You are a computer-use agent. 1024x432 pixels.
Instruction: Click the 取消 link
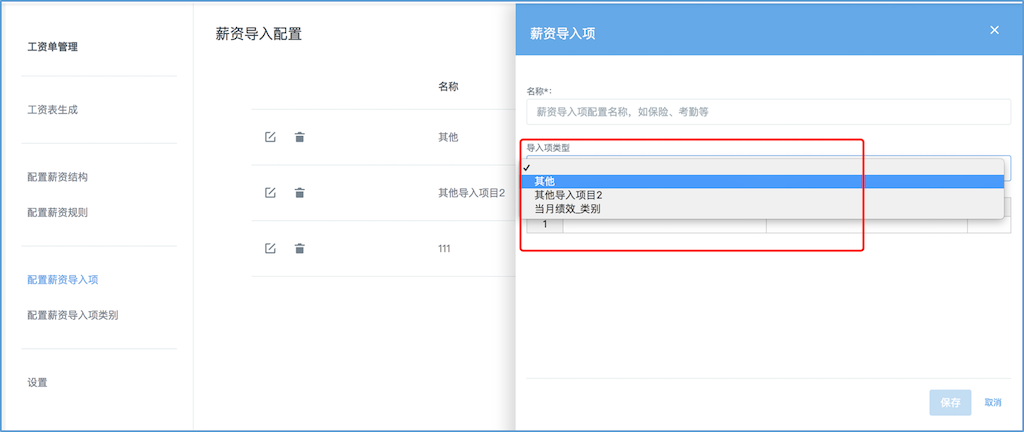pos(993,403)
